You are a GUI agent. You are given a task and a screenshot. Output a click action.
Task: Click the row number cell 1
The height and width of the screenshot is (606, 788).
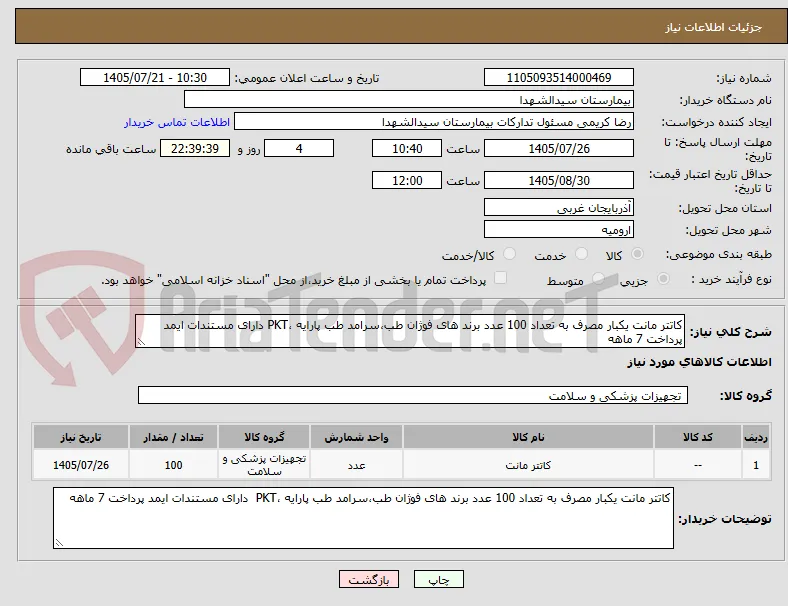click(755, 465)
